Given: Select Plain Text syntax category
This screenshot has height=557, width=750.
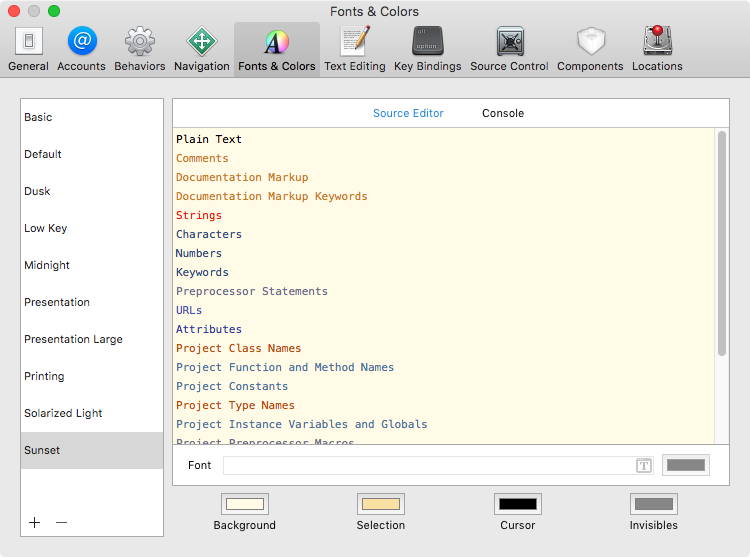Looking at the screenshot, I should [443, 139].
